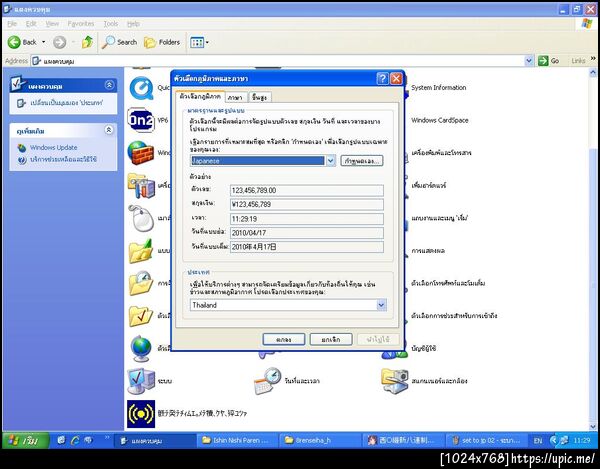Open the Administrative Tools icon with gear
This screenshot has width=600, height=469.
coord(141,186)
